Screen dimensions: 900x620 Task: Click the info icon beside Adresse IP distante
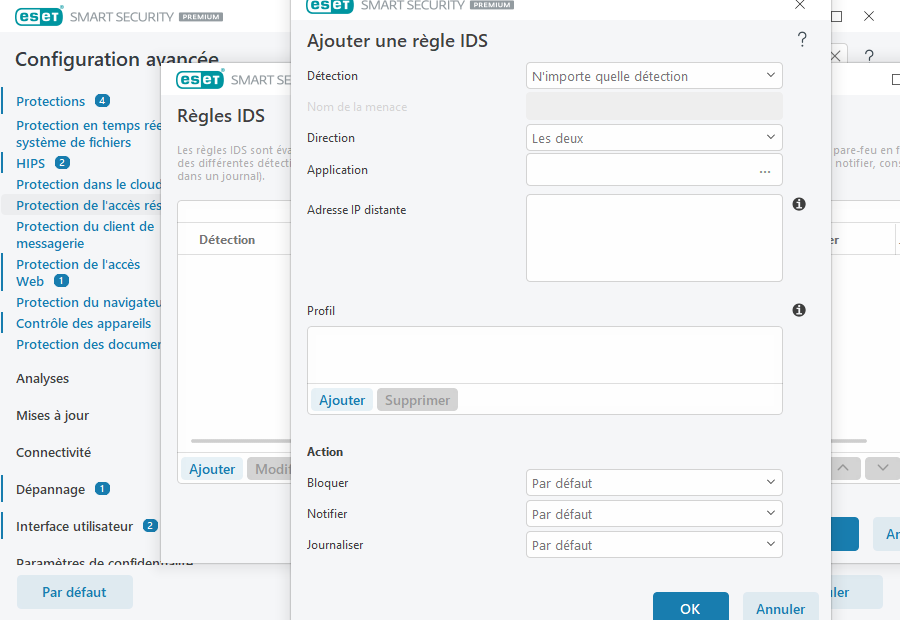pos(798,203)
